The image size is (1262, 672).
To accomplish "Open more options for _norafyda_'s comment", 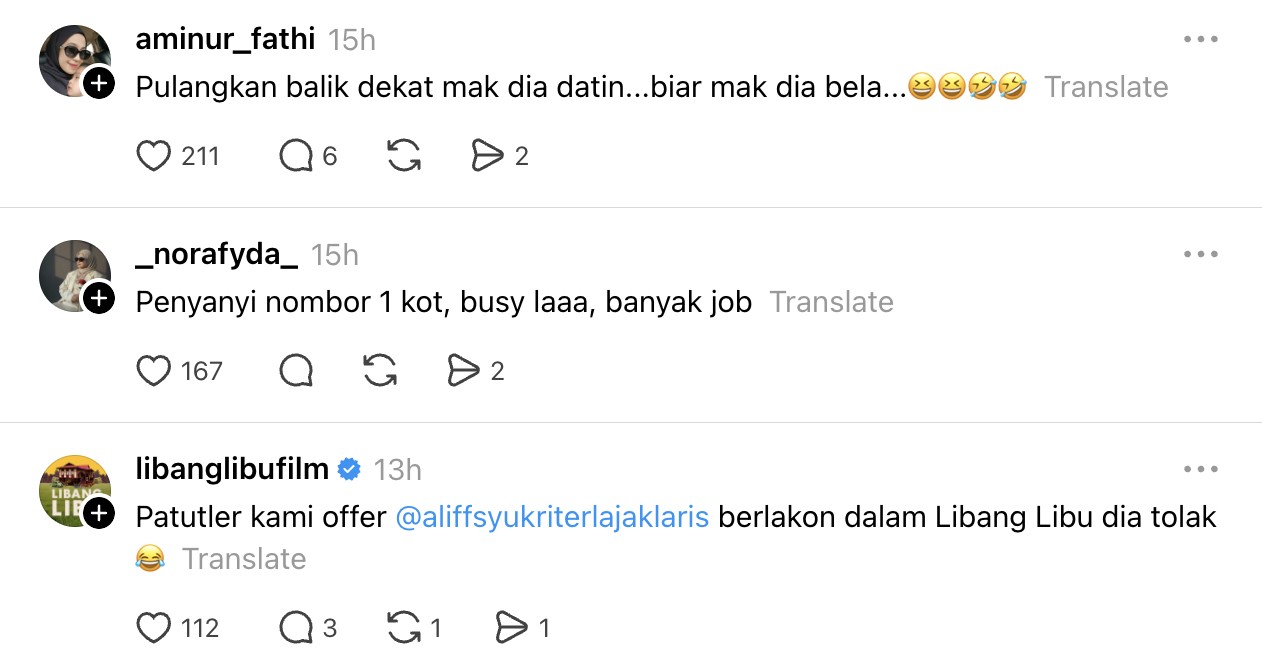I will tap(1200, 254).
